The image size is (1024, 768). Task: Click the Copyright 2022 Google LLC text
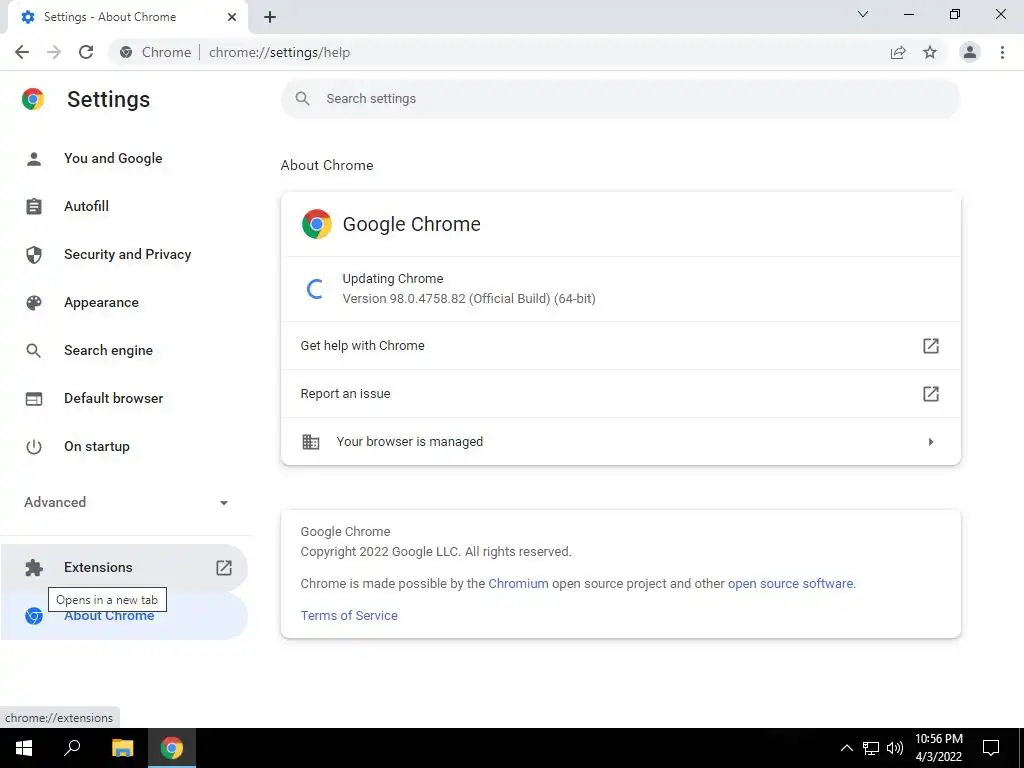click(x=436, y=552)
